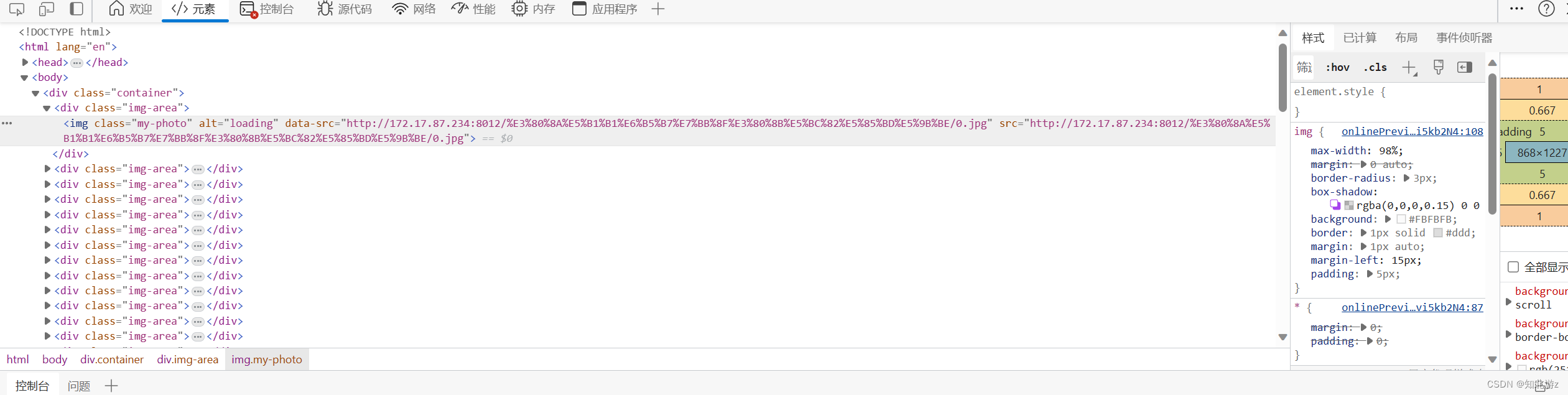
Task: Edit the max-width: 98% declaration
Action: [1357, 151]
